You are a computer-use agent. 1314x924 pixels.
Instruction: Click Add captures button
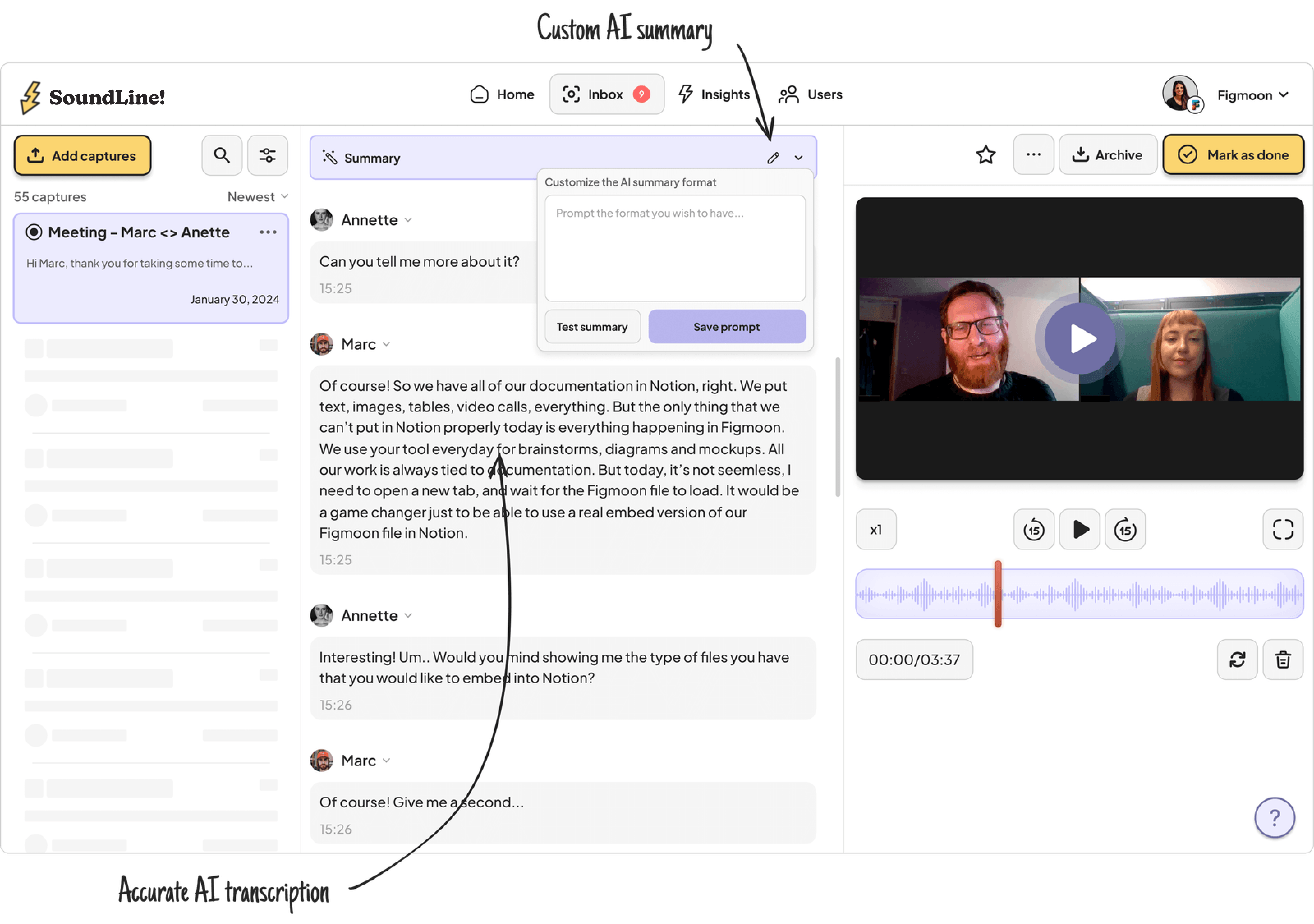tap(82, 155)
